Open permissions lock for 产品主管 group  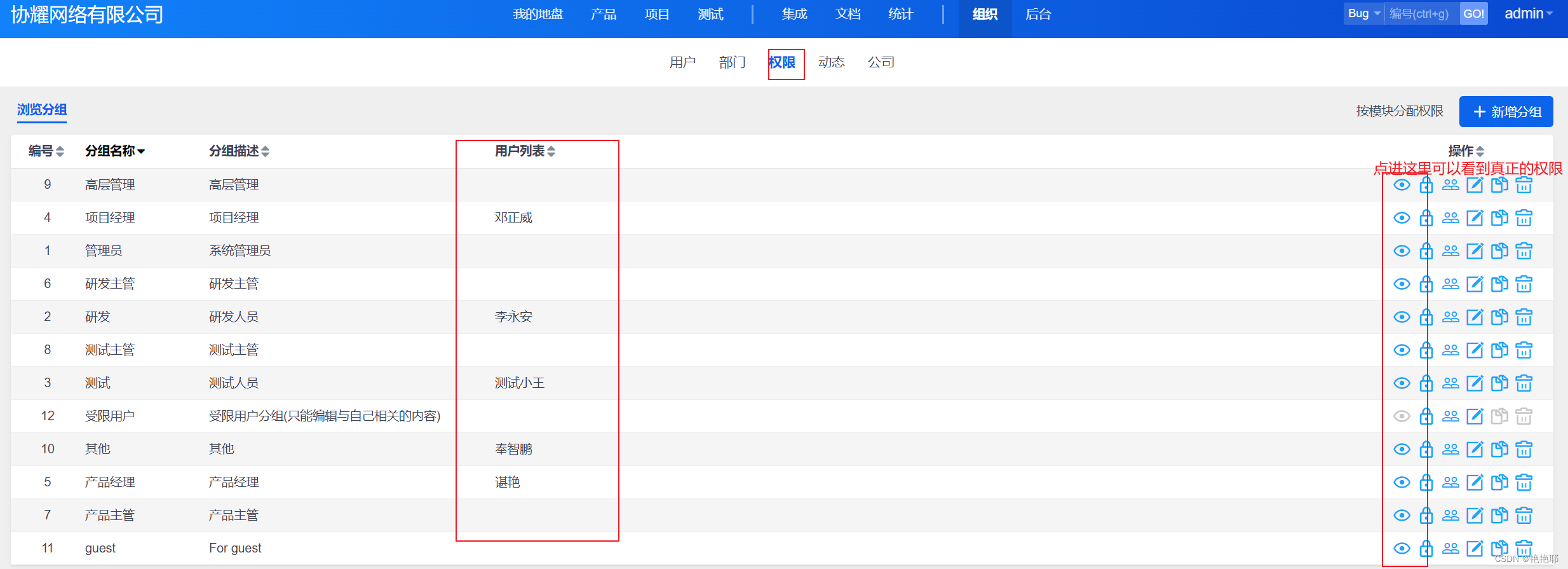tap(1426, 516)
